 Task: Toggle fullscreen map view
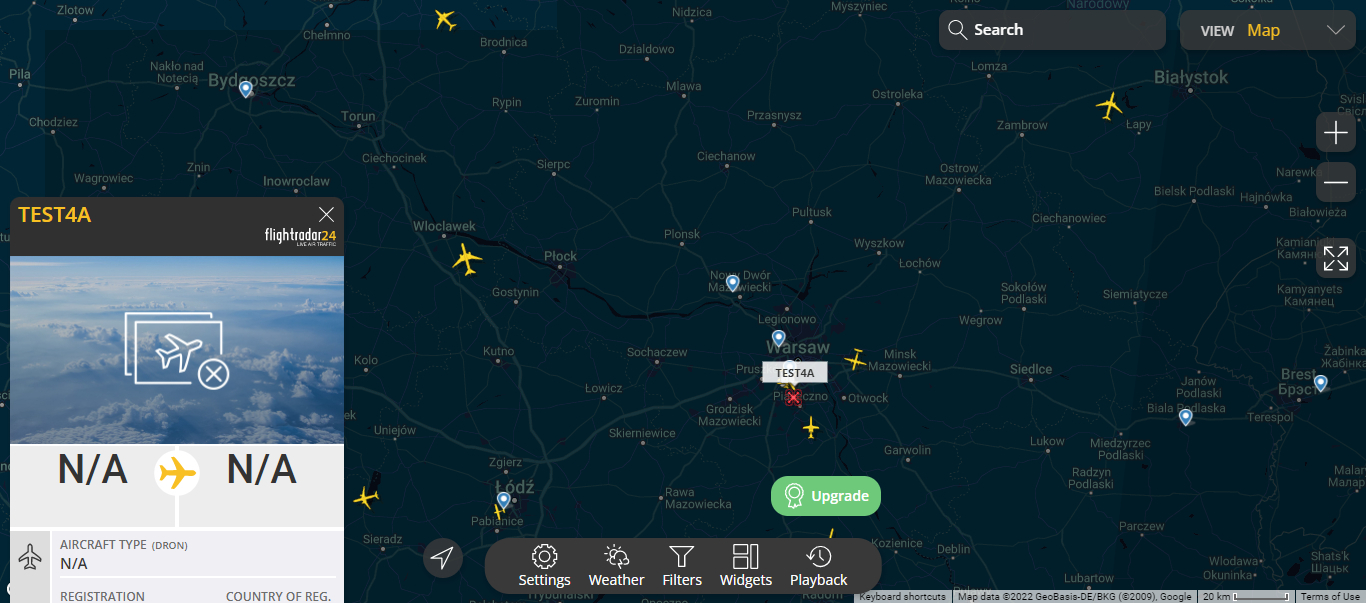click(1336, 258)
